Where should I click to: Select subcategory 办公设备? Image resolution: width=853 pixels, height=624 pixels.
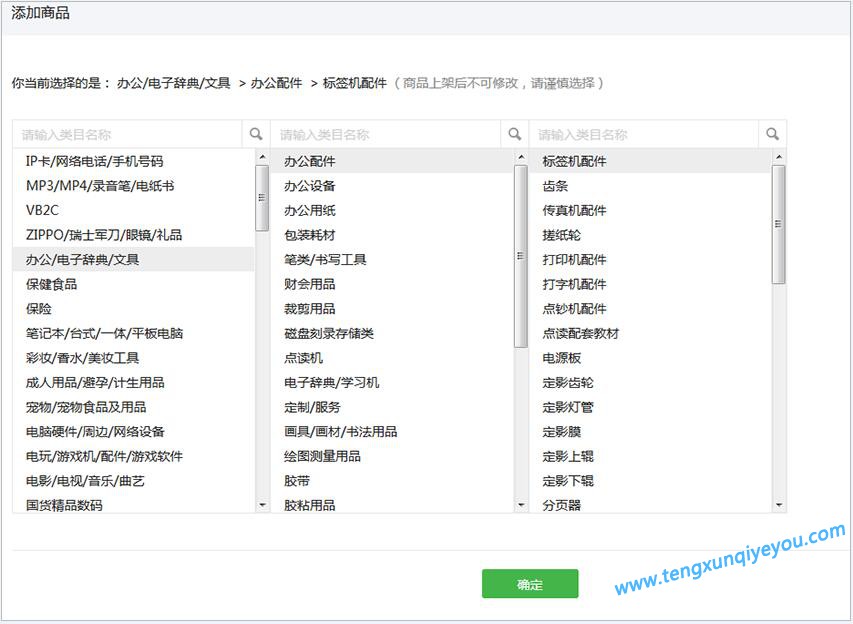pyautogui.click(x=392, y=186)
